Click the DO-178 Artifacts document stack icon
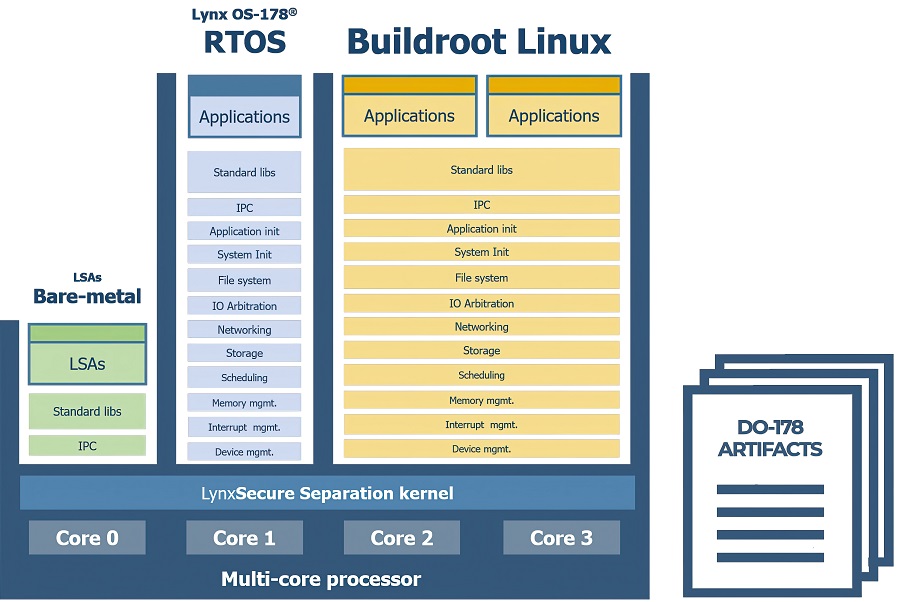This screenshot has height=602, width=900. click(x=788, y=475)
